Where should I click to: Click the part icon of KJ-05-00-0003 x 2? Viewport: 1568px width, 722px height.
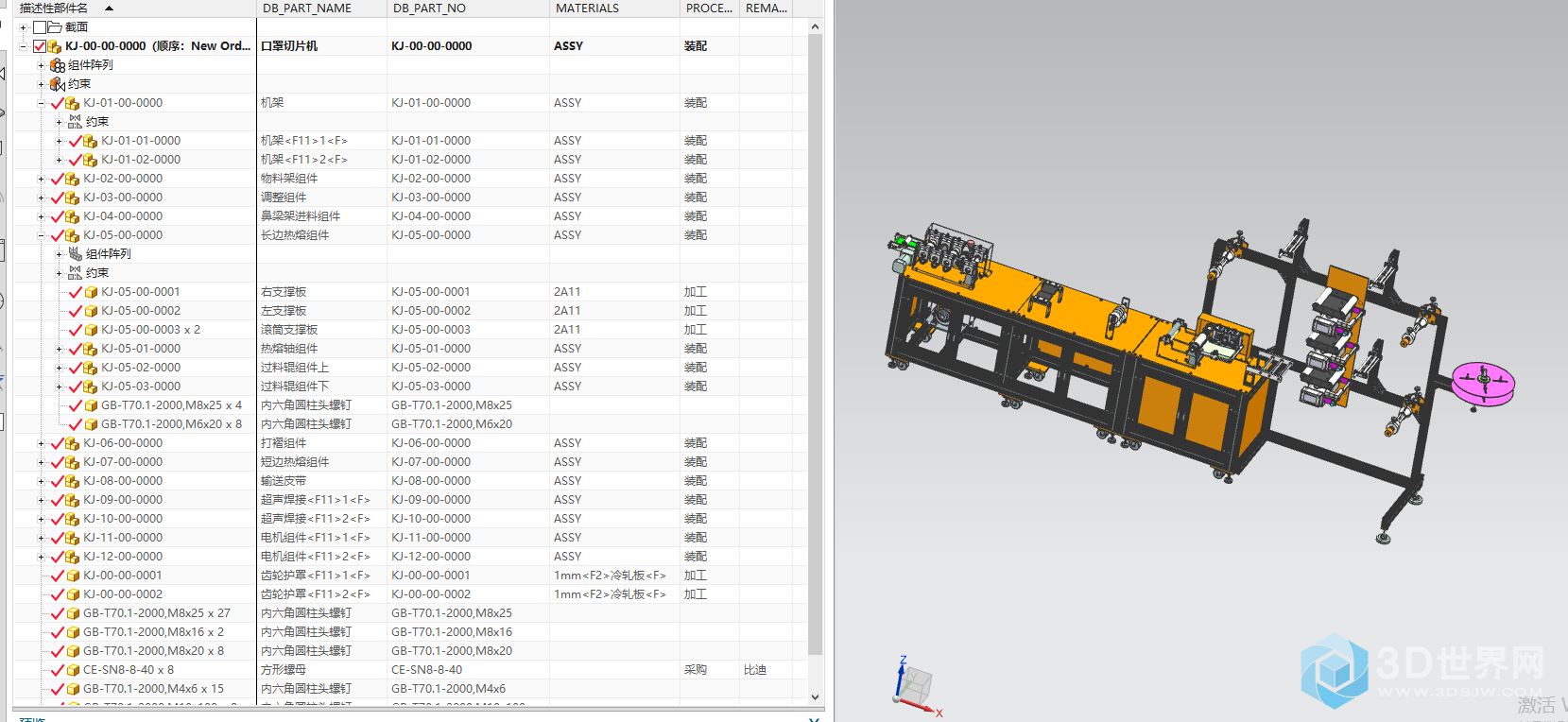click(x=91, y=330)
